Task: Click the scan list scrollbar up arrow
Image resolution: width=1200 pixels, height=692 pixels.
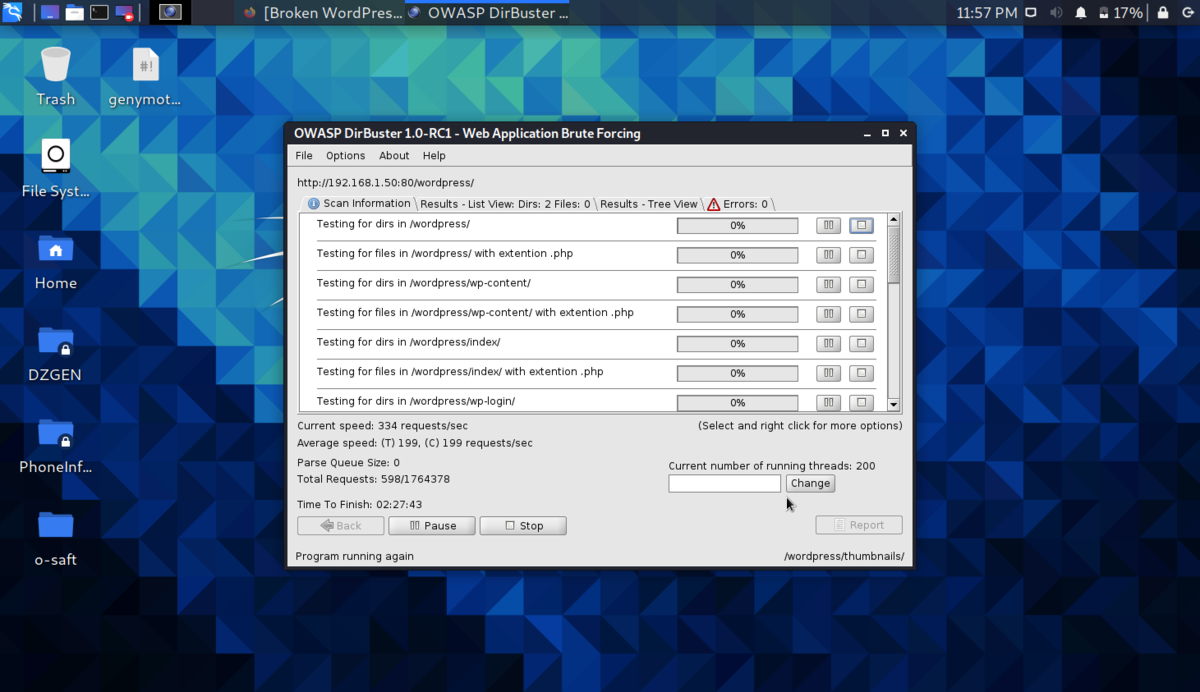Action: (894, 219)
